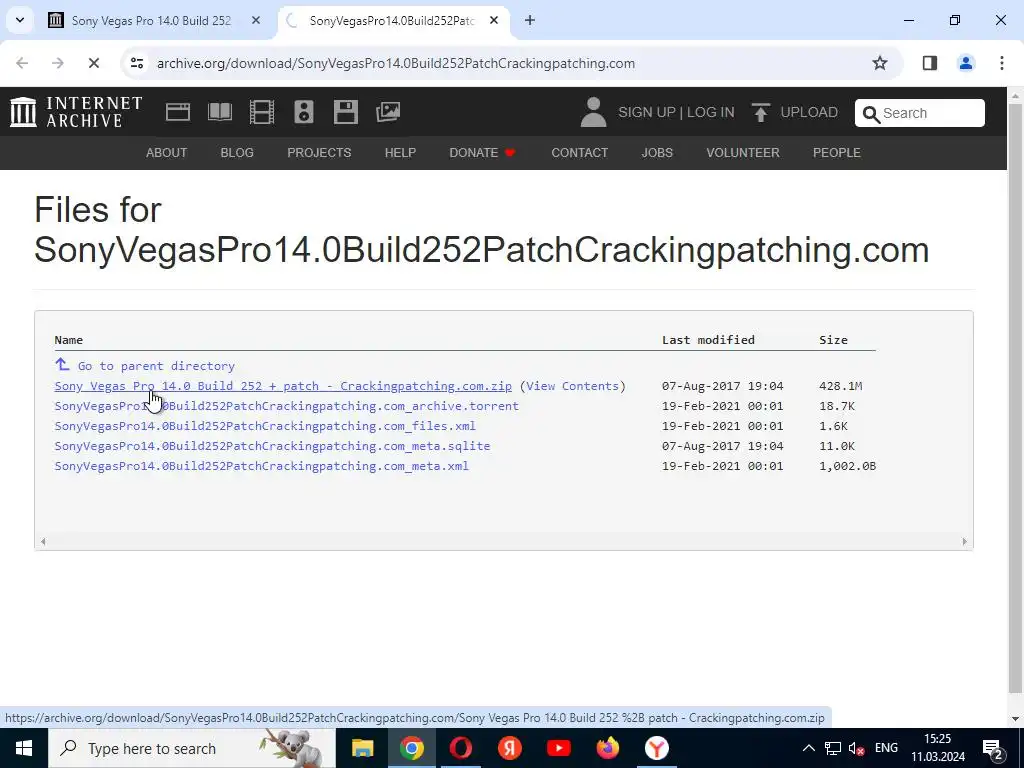The image size is (1024, 768).
Task: View site information icon in address bar
Action: click(x=136, y=63)
